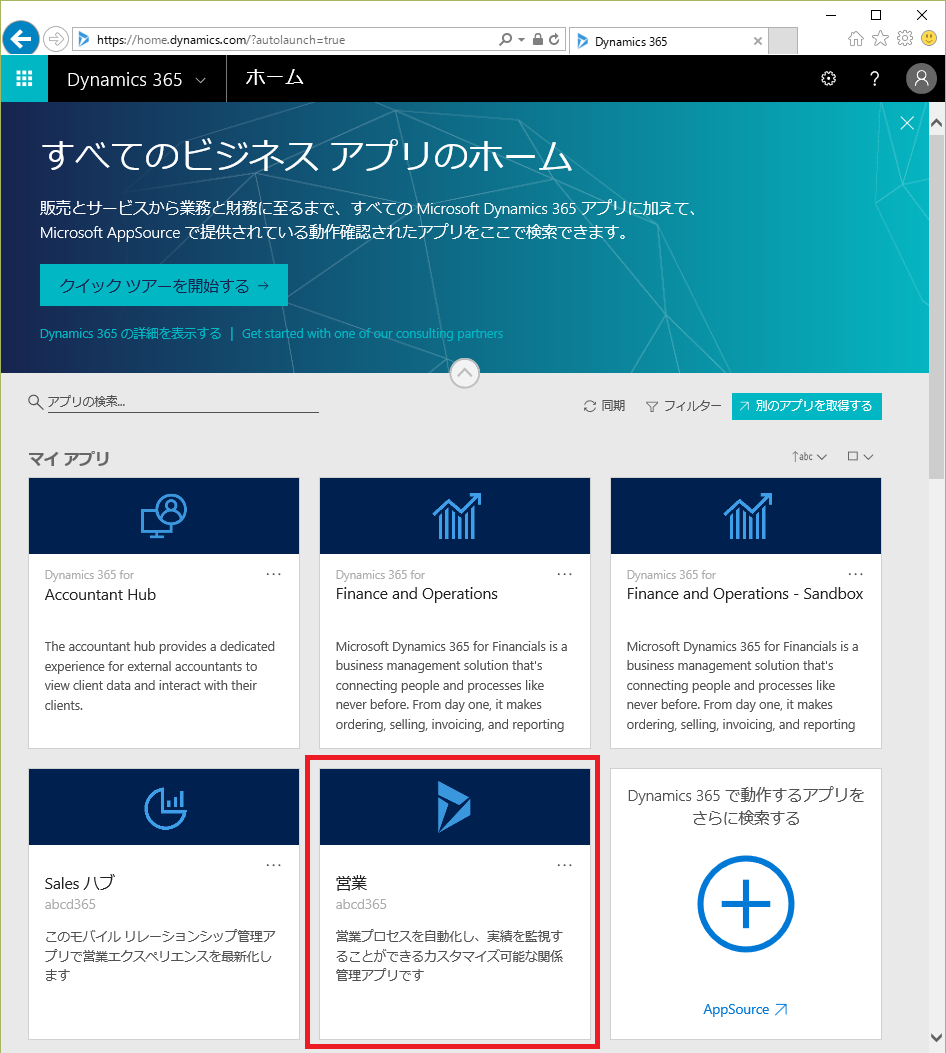Click the 'Finance and Operations - Sandbox' title
Screen dimensions: 946x1053
pos(745,594)
